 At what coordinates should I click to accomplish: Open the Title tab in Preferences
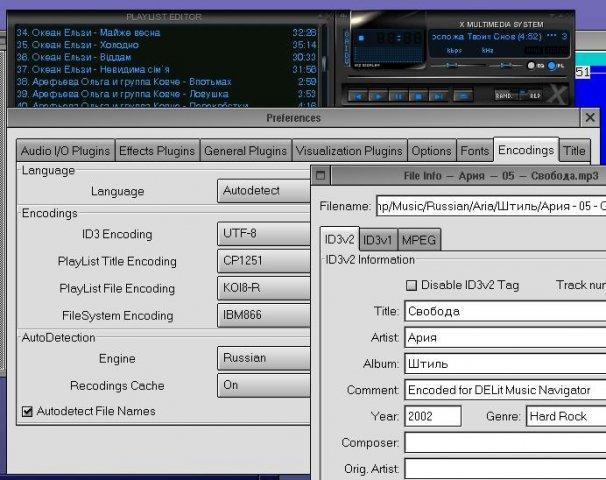pos(574,151)
